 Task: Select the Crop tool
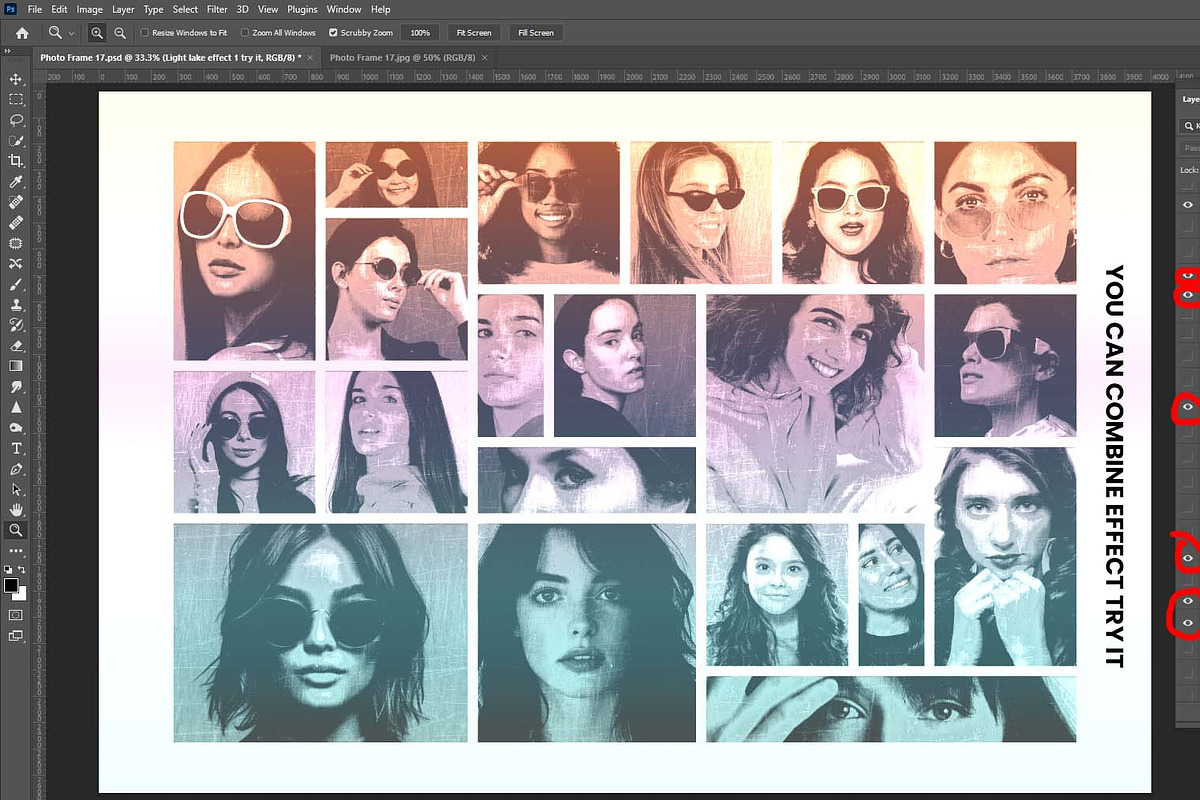[15, 161]
